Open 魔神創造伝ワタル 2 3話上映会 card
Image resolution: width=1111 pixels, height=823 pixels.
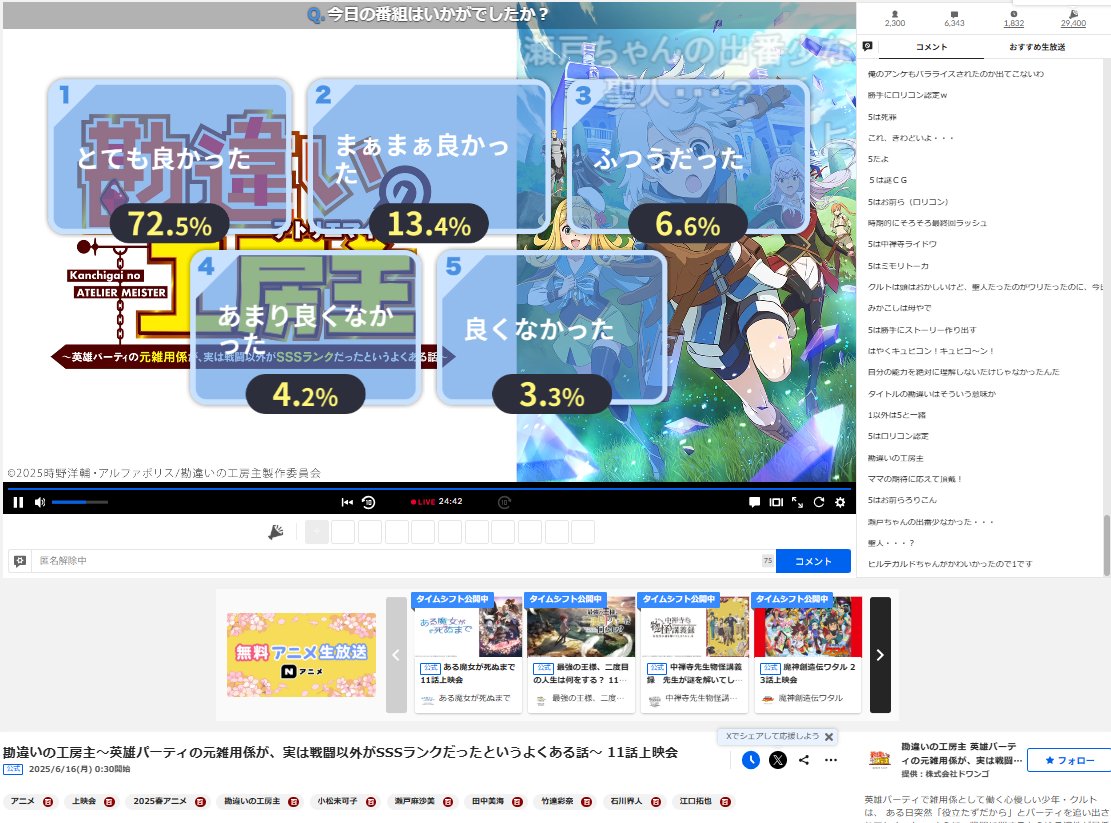point(808,653)
